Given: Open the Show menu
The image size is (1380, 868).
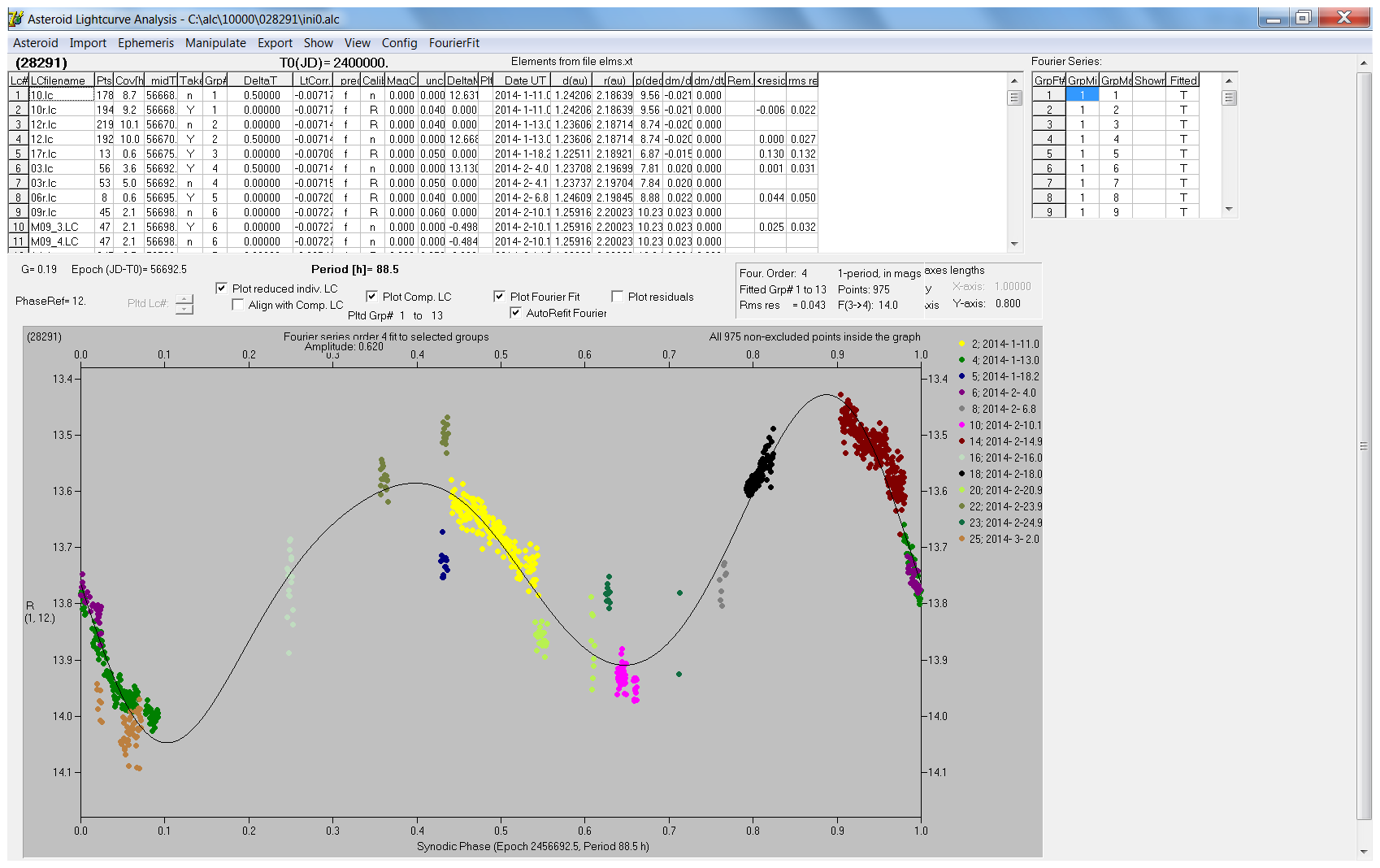Looking at the screenshot, I should [x=319, y=43].
